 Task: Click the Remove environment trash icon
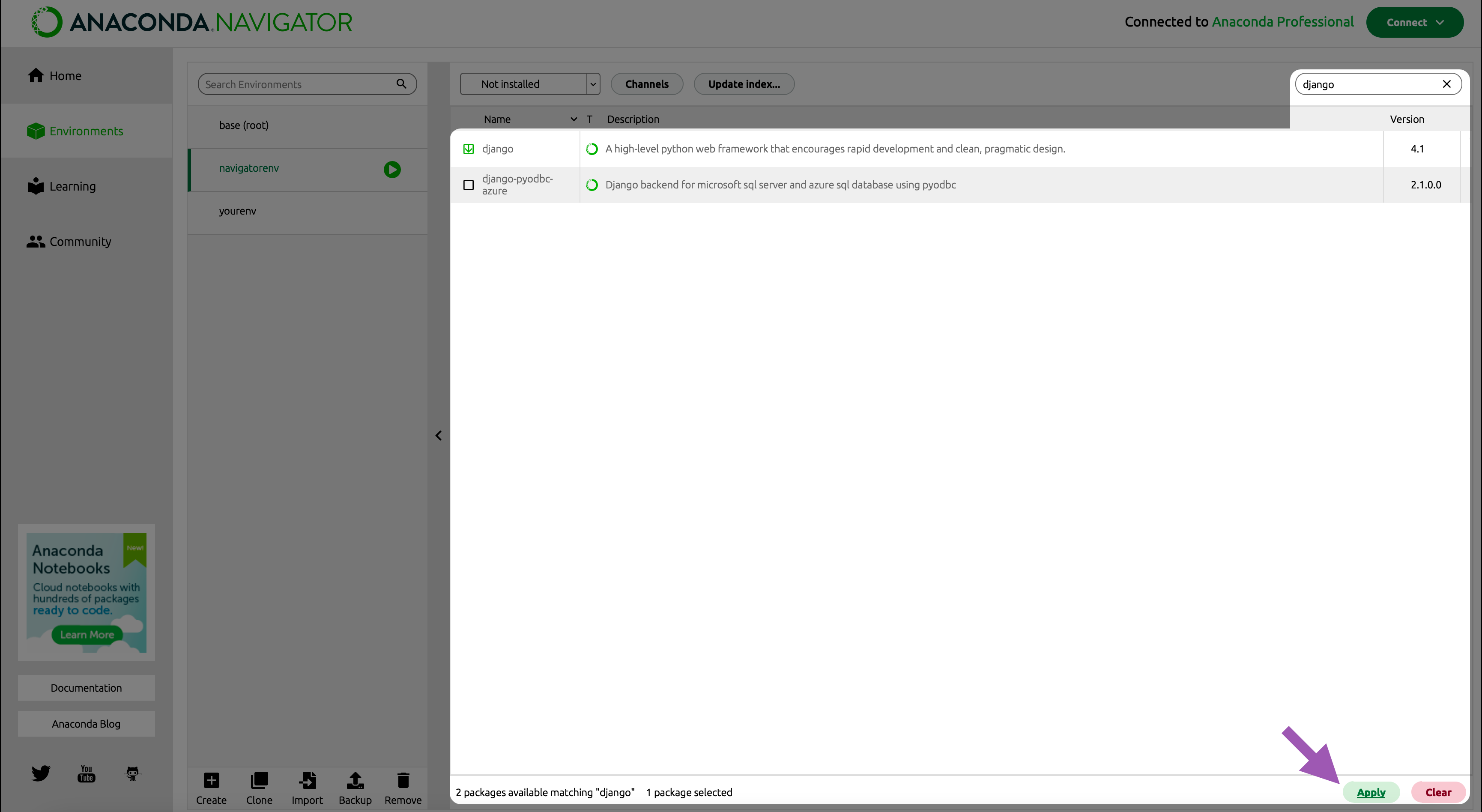pos(403,780)
